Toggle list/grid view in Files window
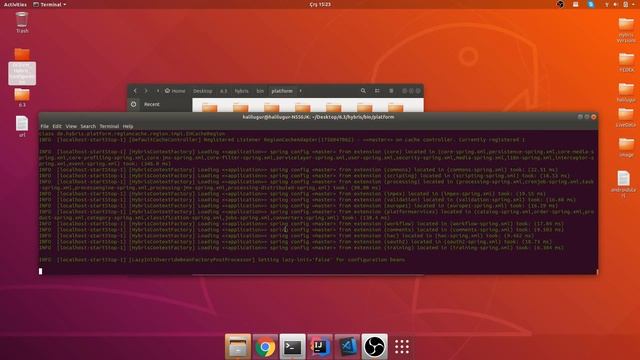This screenshot has height=360, width=640. point(377,91)
